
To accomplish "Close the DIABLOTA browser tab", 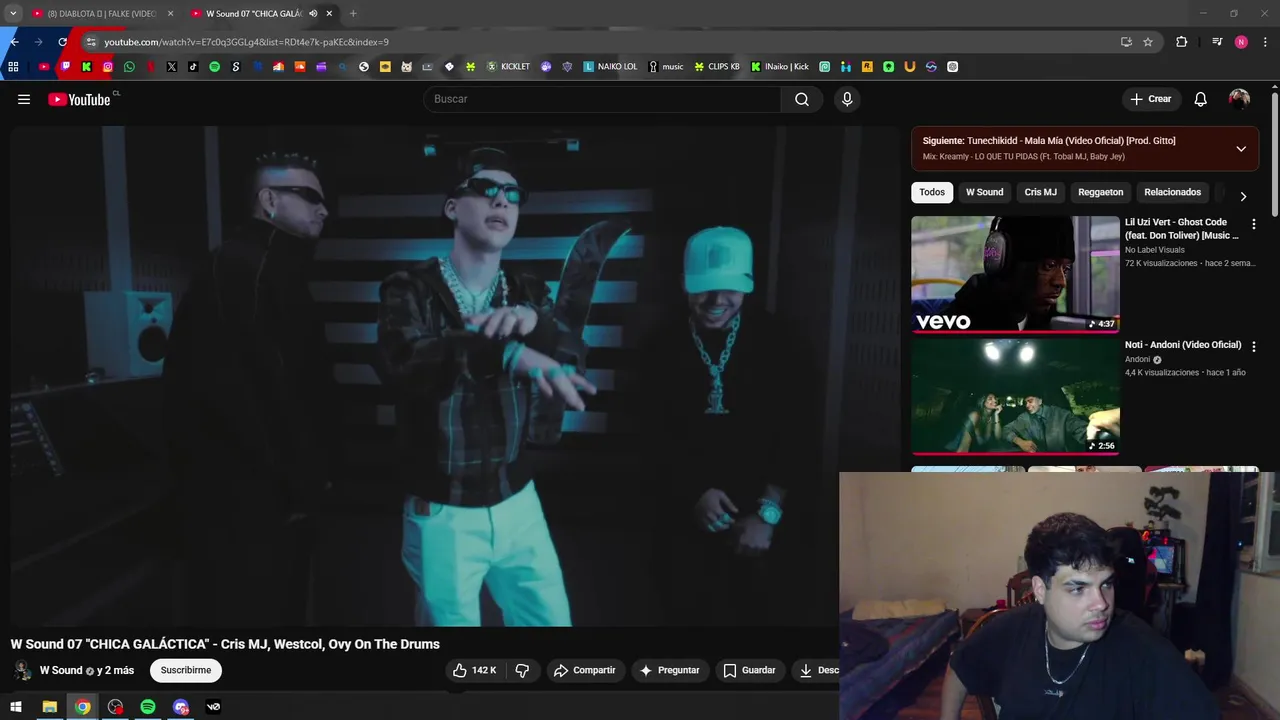I will pyautogui.click(x=170, y=14).
